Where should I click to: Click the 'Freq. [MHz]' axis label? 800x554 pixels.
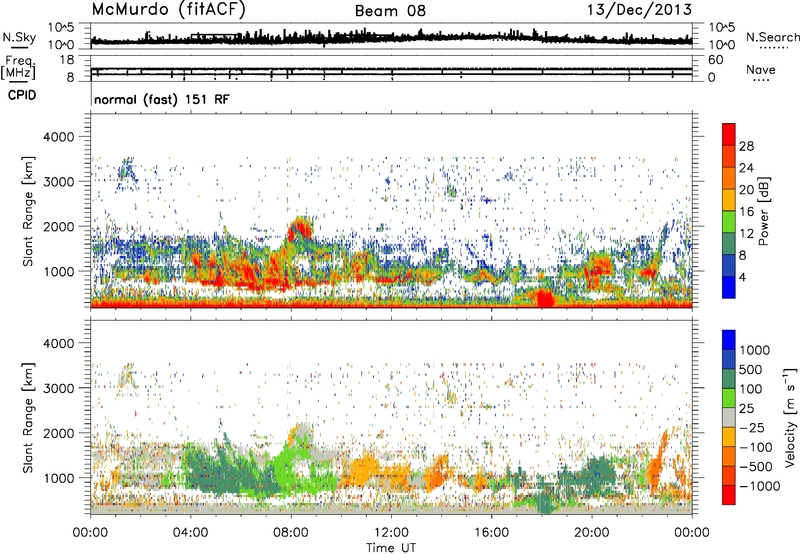pyautogui.click(x=18, y=68)
